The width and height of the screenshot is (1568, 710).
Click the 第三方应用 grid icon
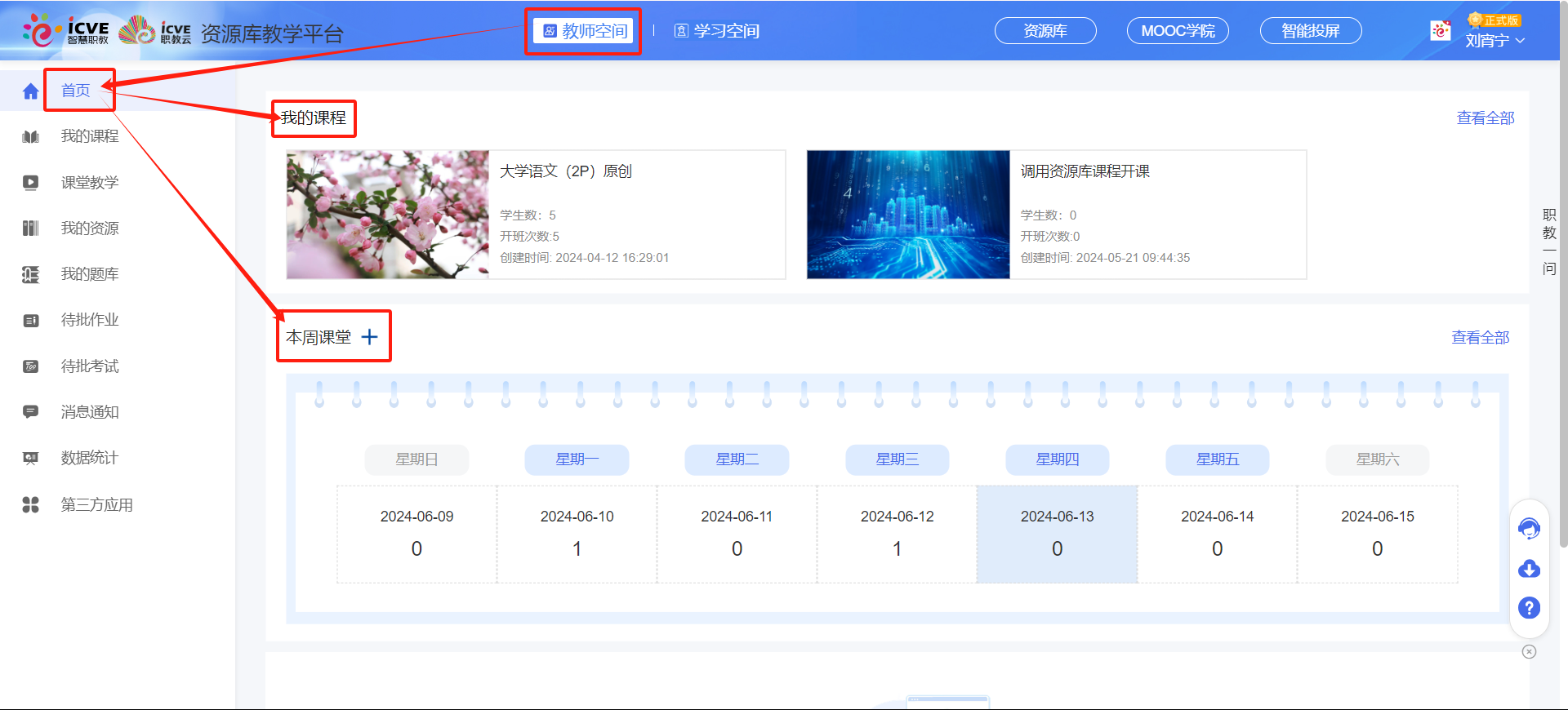(31, 505)
